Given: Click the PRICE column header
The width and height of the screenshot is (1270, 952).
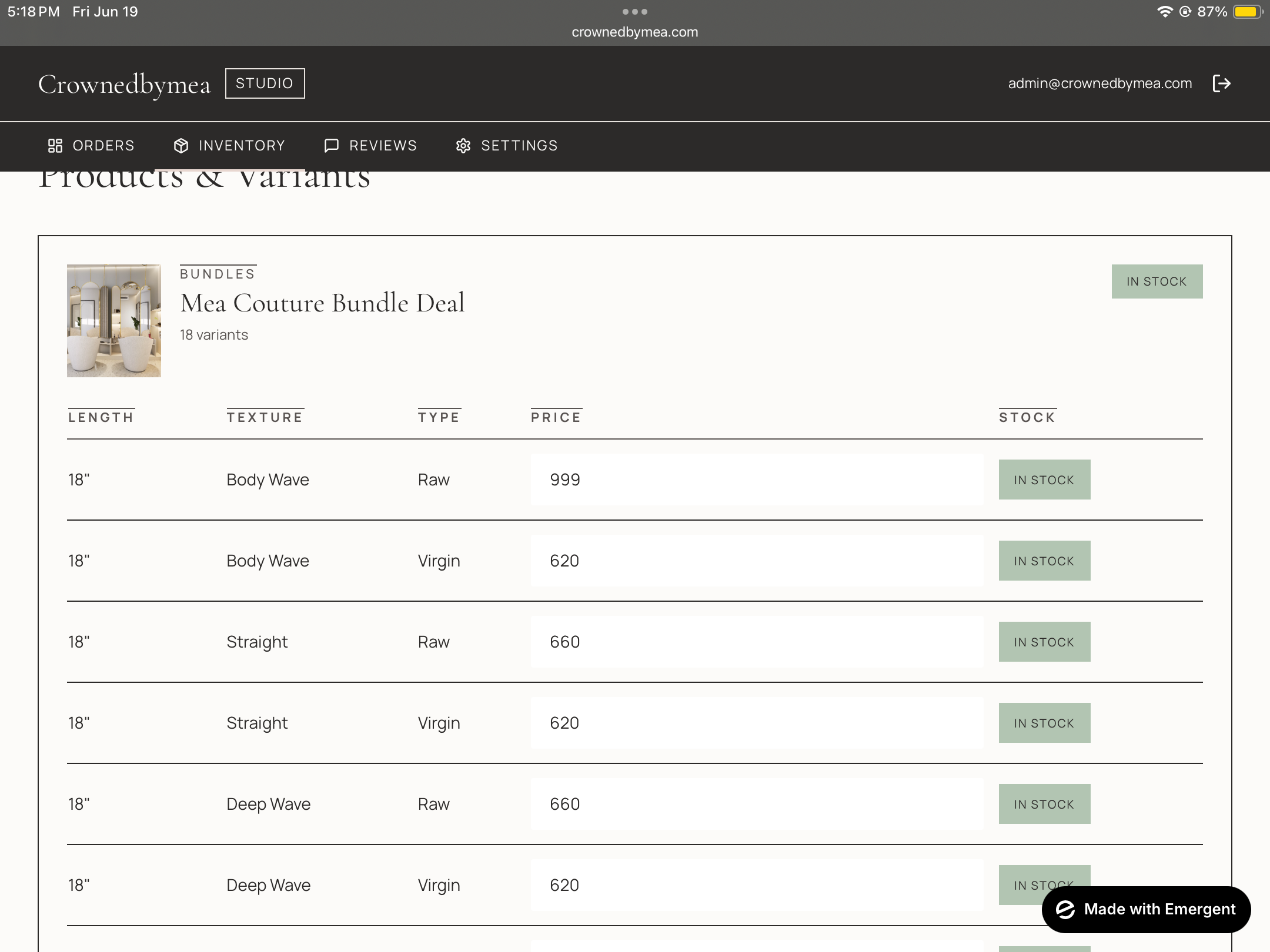Looking at the screenshot, I should click(556, 417).
